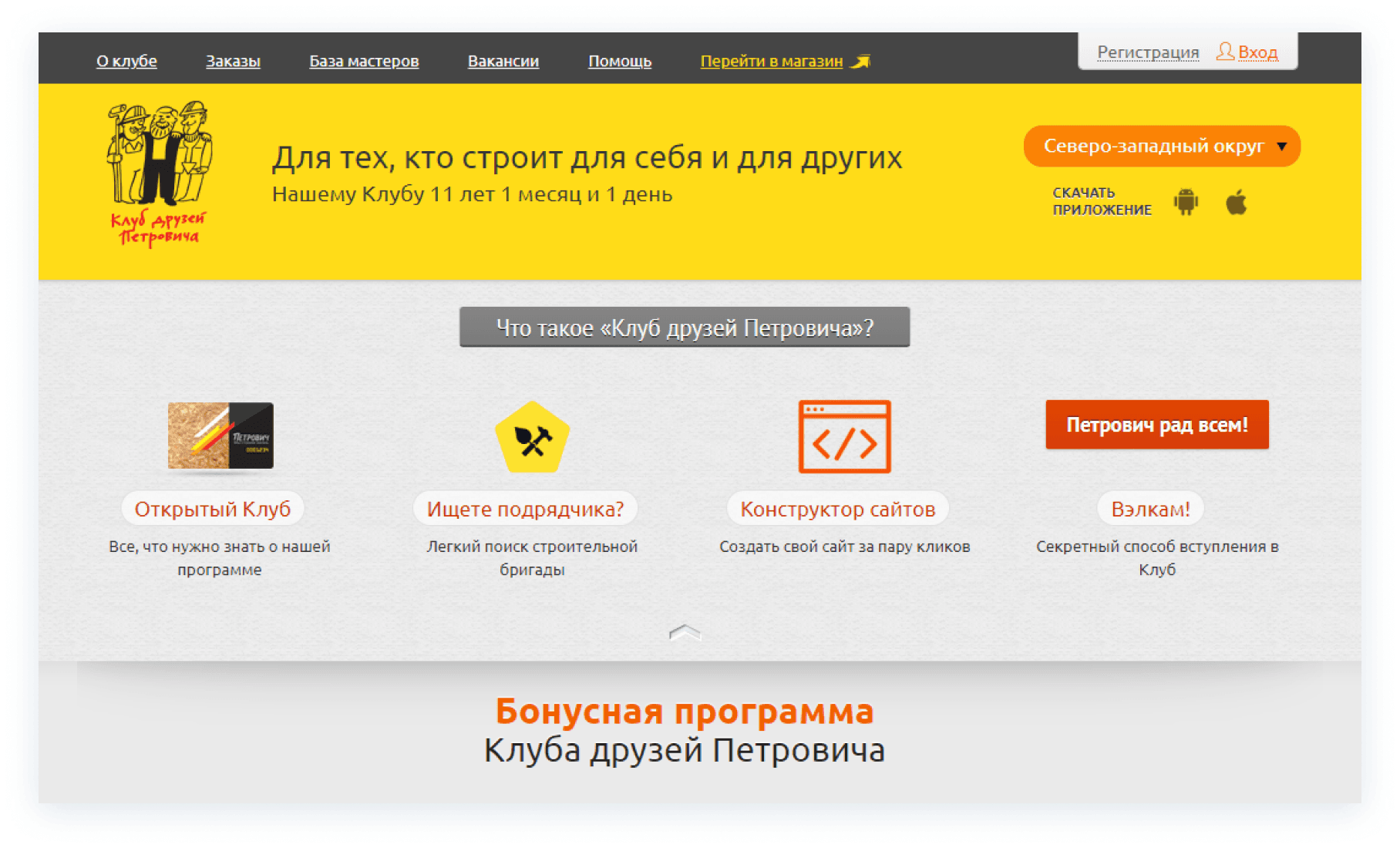1400x848 pixels.
Task: Click the Помощь navigation link
Action: pyautogui.click(x=620, y=61)
